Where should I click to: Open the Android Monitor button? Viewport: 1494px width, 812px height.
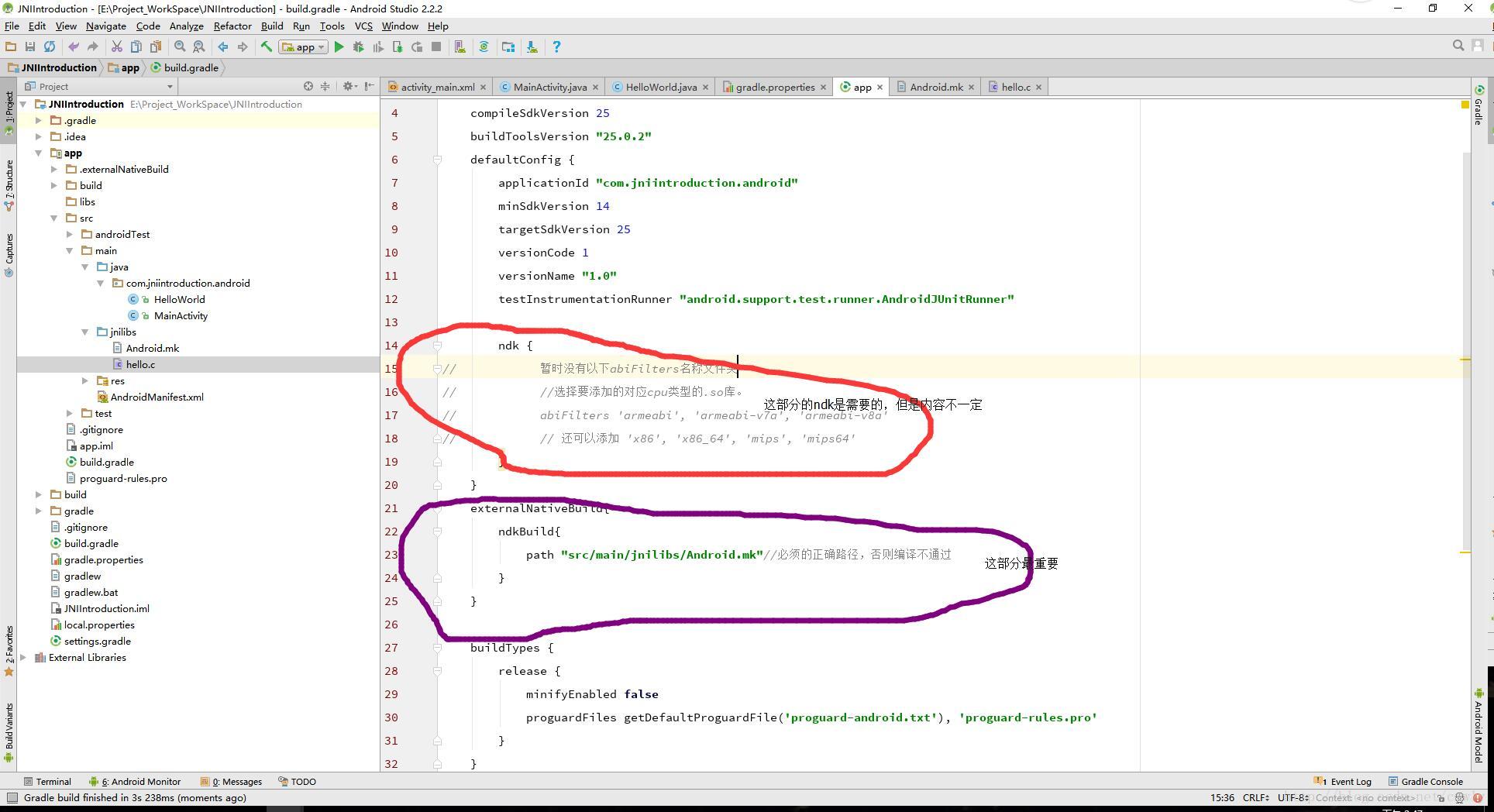135,782
